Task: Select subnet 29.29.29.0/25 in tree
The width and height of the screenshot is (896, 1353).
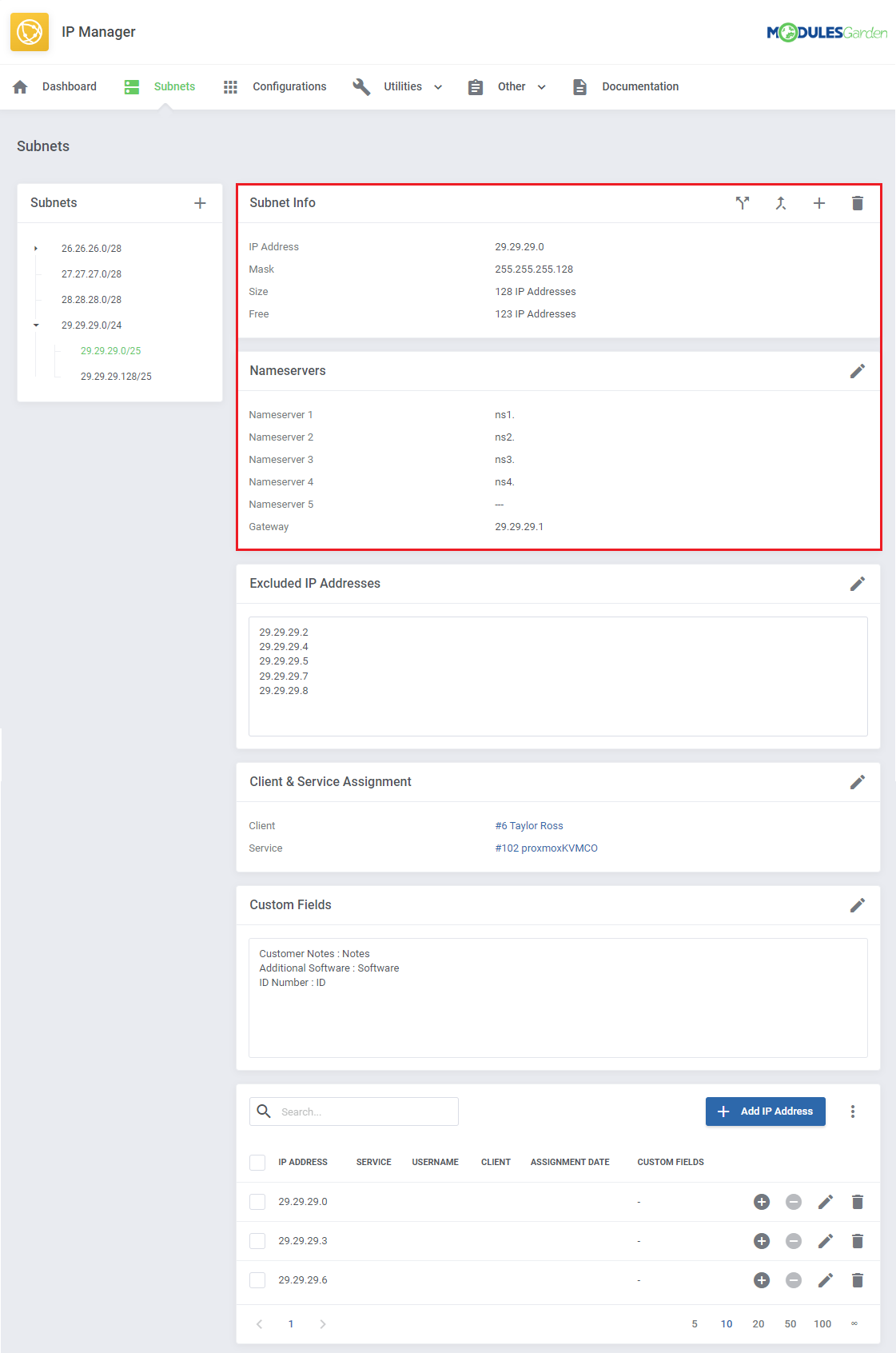Action: click(x=110, y=351)
